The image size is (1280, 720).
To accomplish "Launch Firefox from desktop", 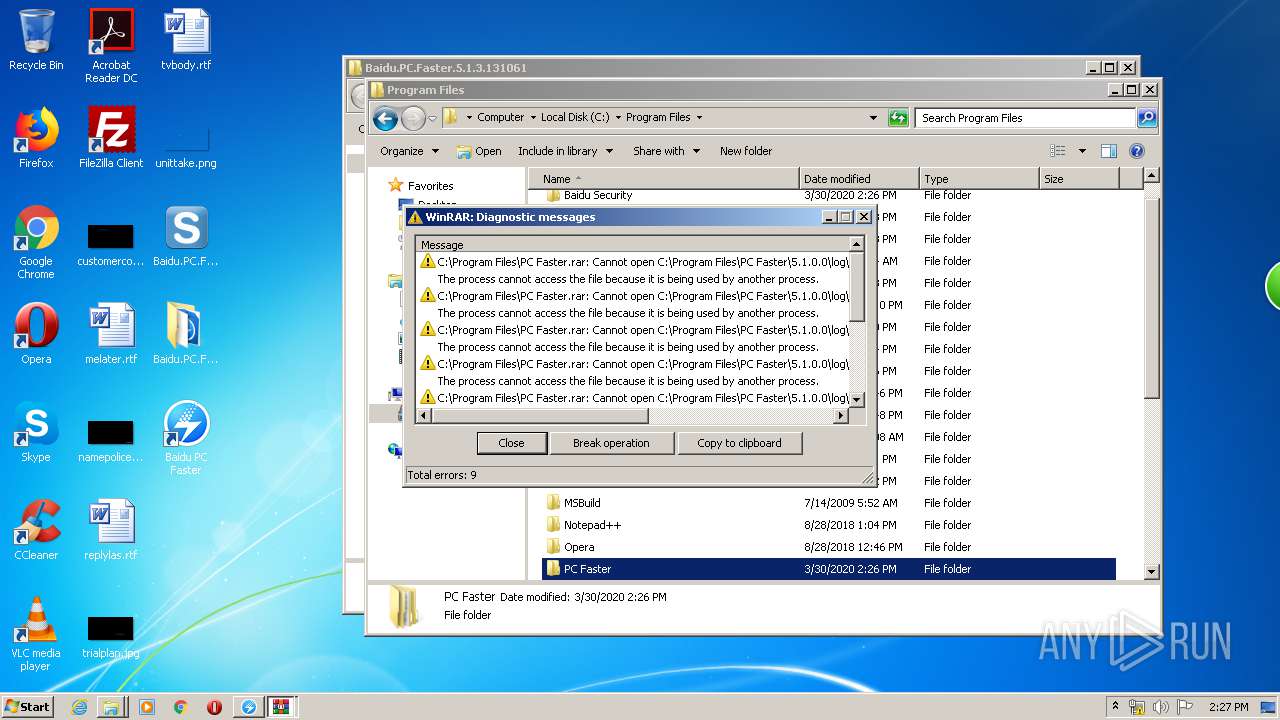I will (36, 138).
